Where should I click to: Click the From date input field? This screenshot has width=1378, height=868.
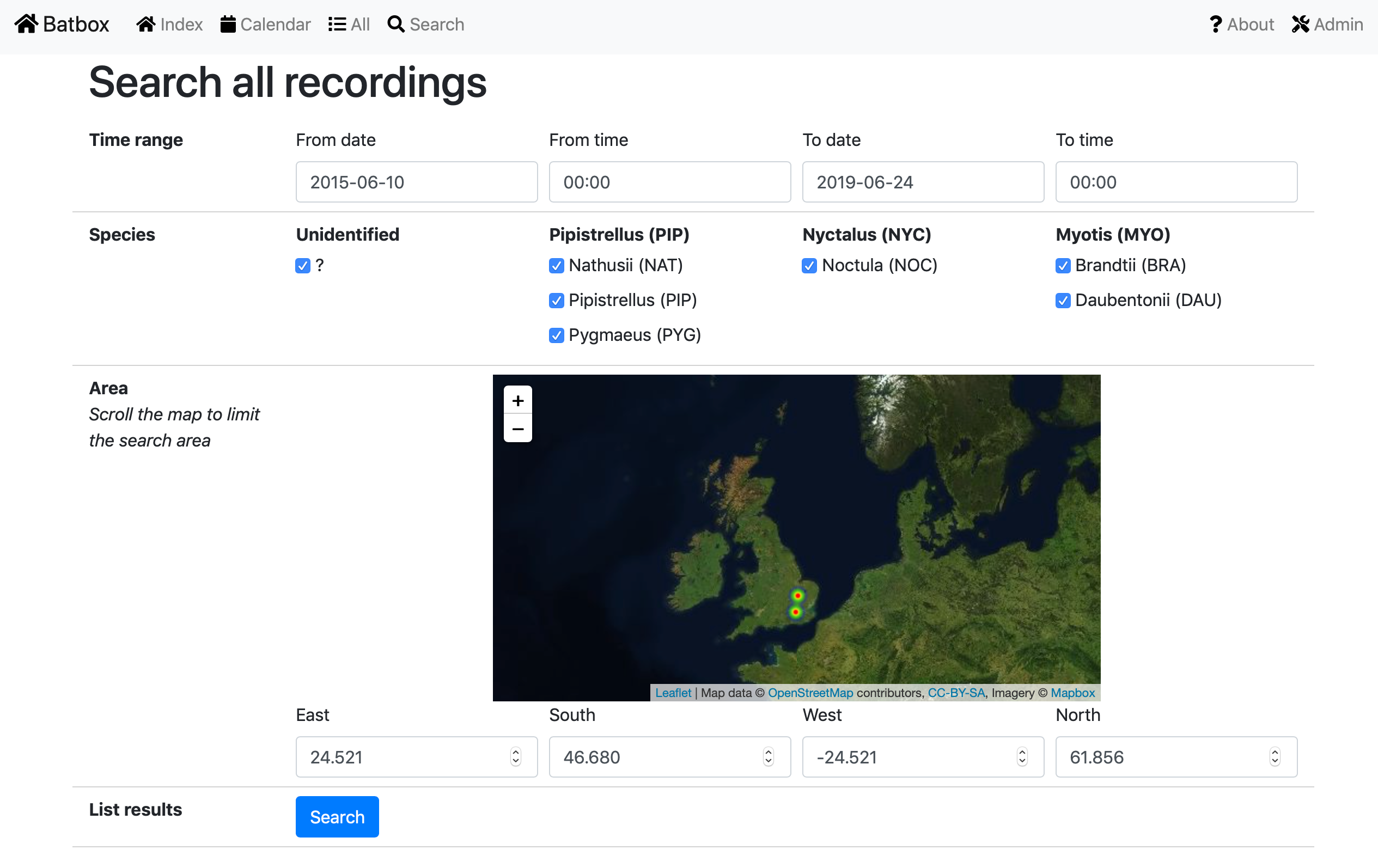point(416,182)
